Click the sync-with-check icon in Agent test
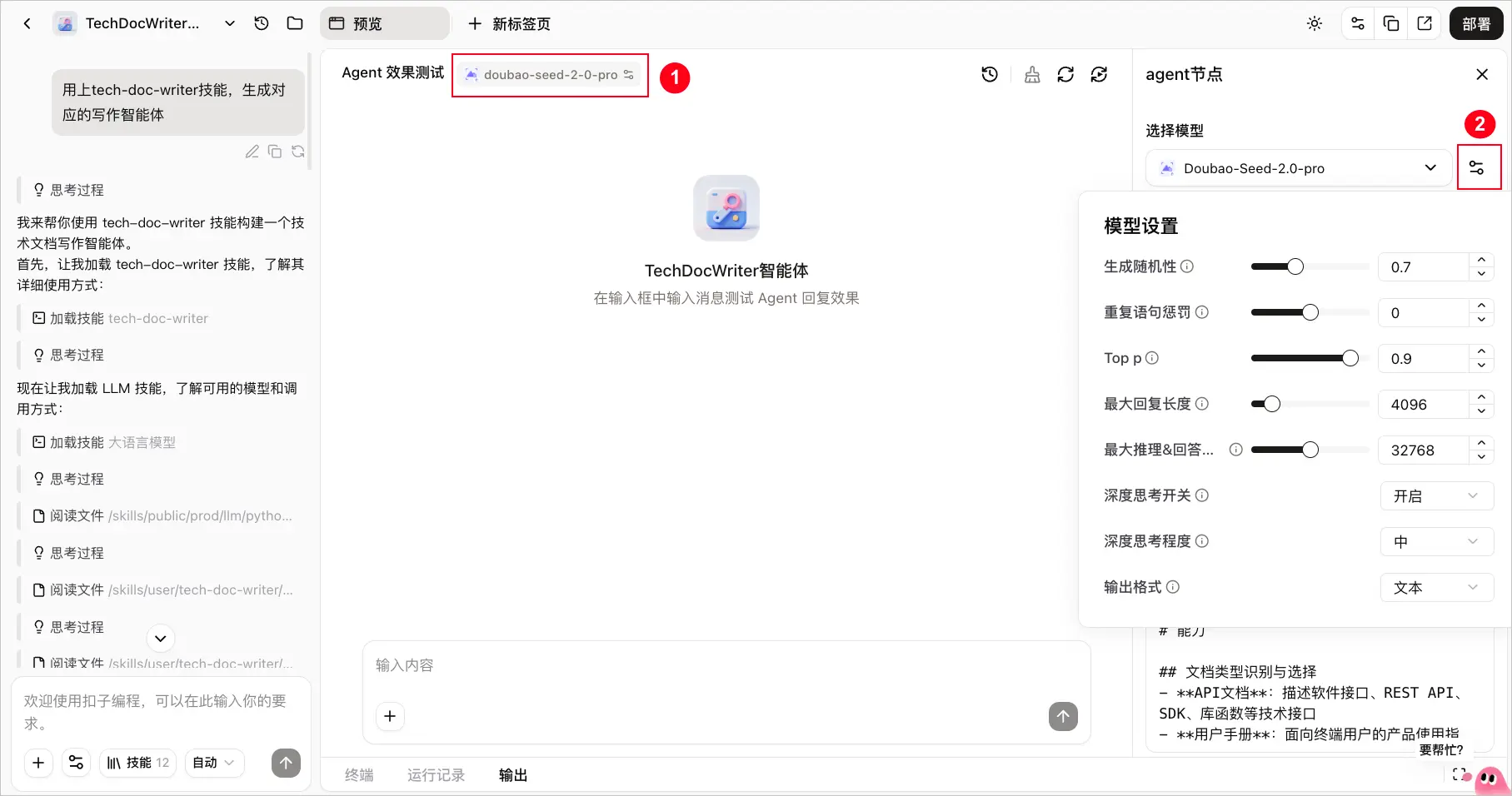 (1099, 75)
